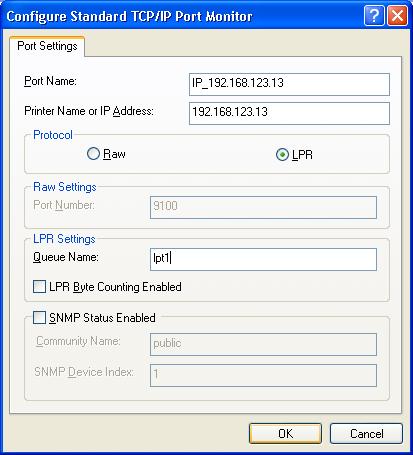The width and height of the screenshot is (413, 455).
Task: Click the Printer Name or IP Address label
Action: pyautogui.click(x=89, y=111)
